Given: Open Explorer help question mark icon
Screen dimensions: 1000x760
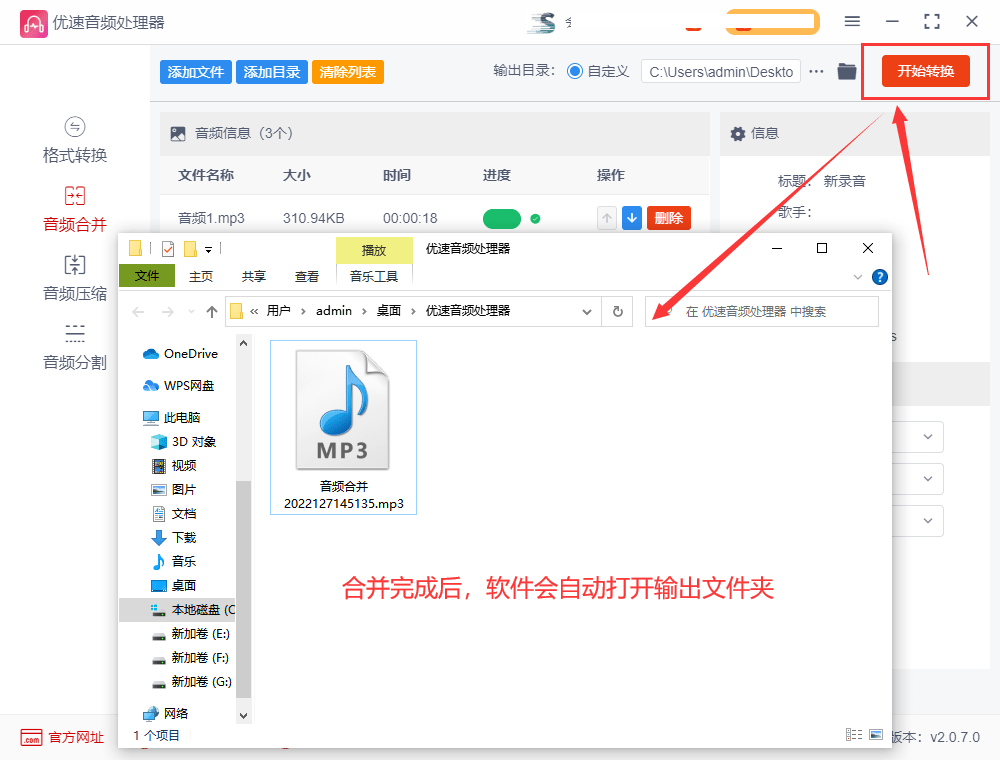Looking at the screenshot, I should [879, 277].
